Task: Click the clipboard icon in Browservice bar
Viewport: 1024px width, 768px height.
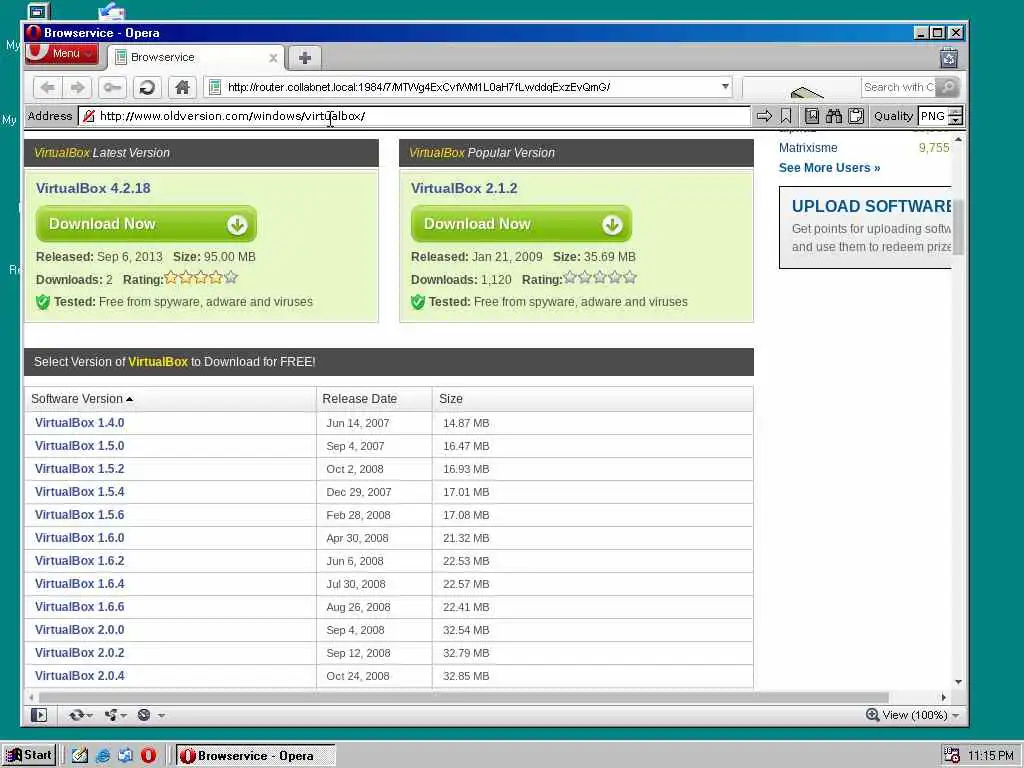Action: click(x=856, y=116)
